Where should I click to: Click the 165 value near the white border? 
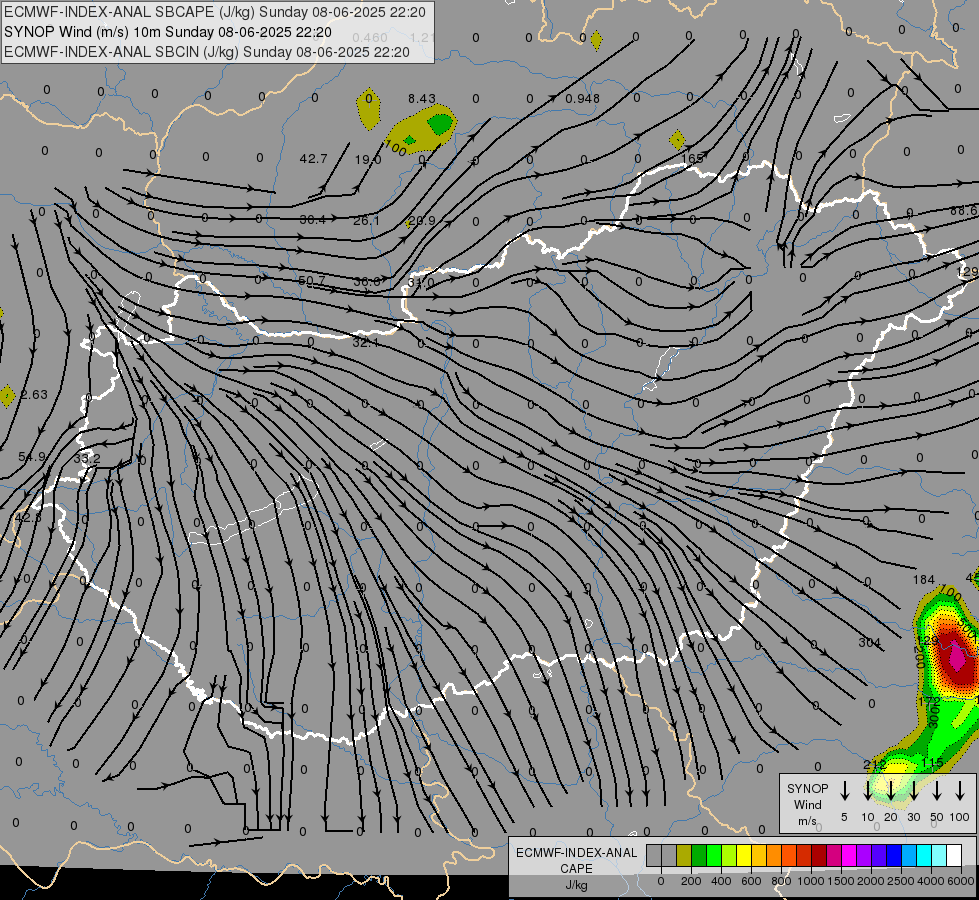point(692,159)
